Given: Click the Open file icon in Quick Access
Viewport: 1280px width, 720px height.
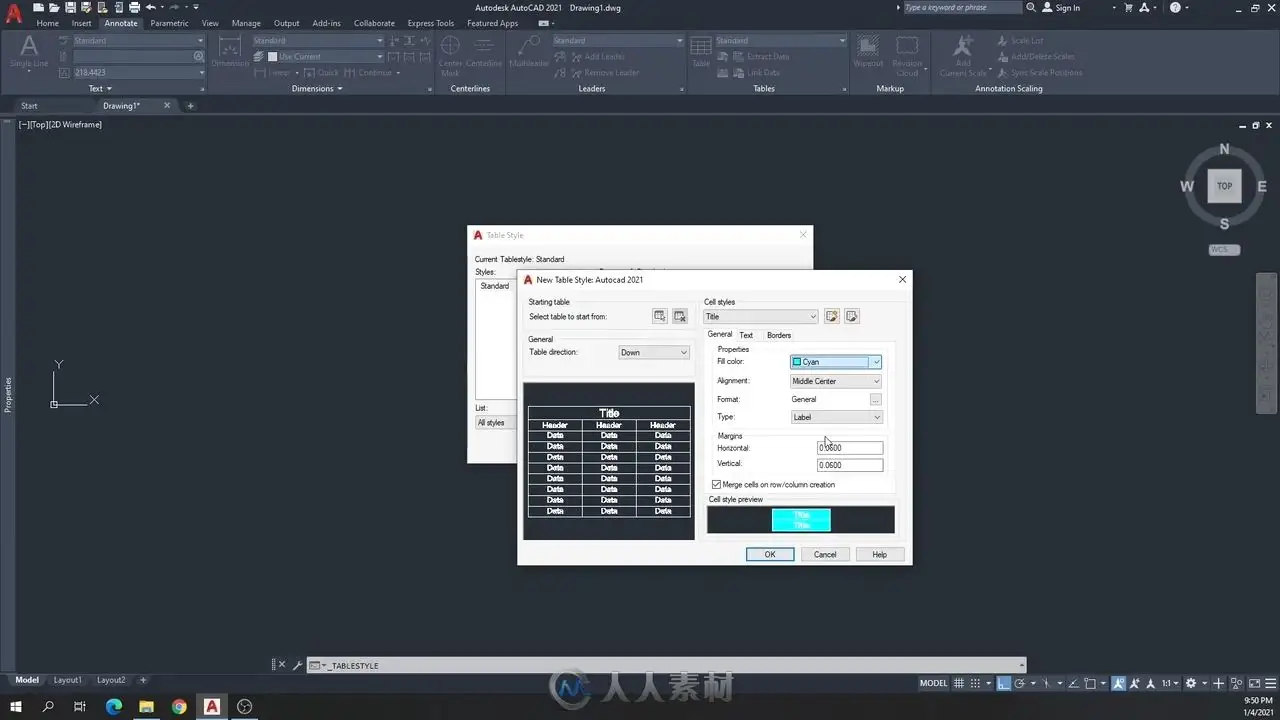Looking at the screenshot, I should click(55, 7).
